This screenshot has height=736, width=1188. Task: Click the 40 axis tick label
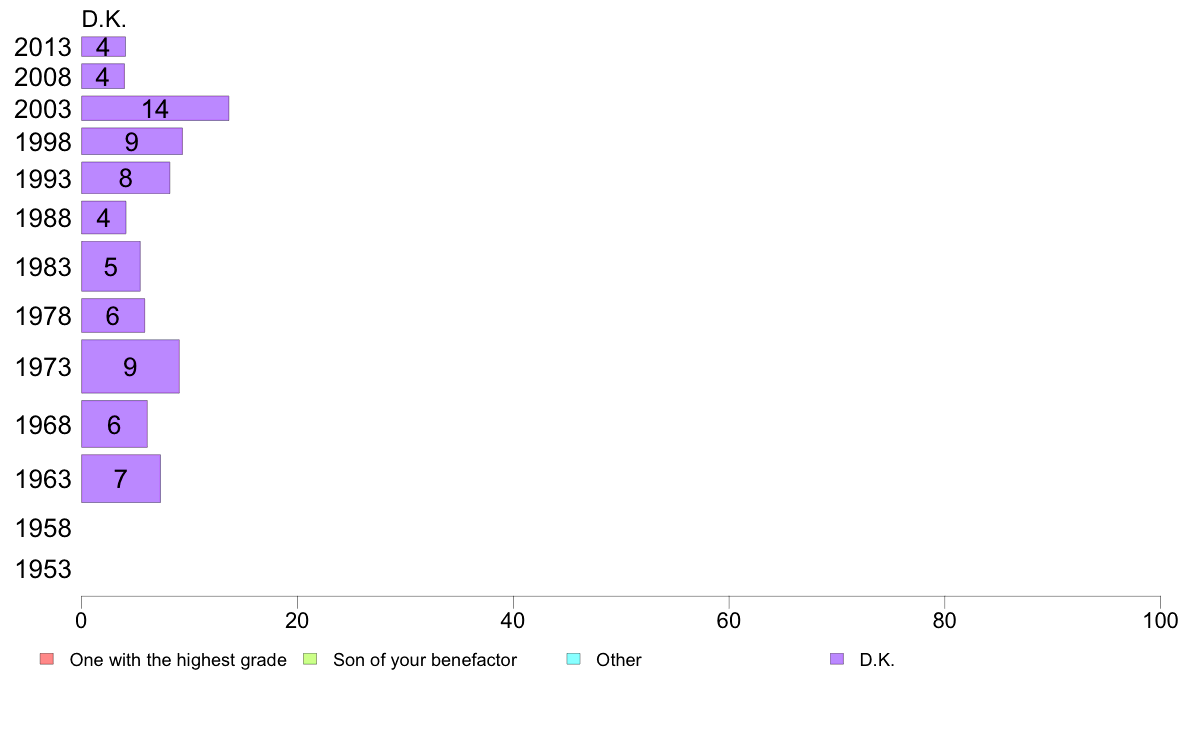tap(513, 621)
